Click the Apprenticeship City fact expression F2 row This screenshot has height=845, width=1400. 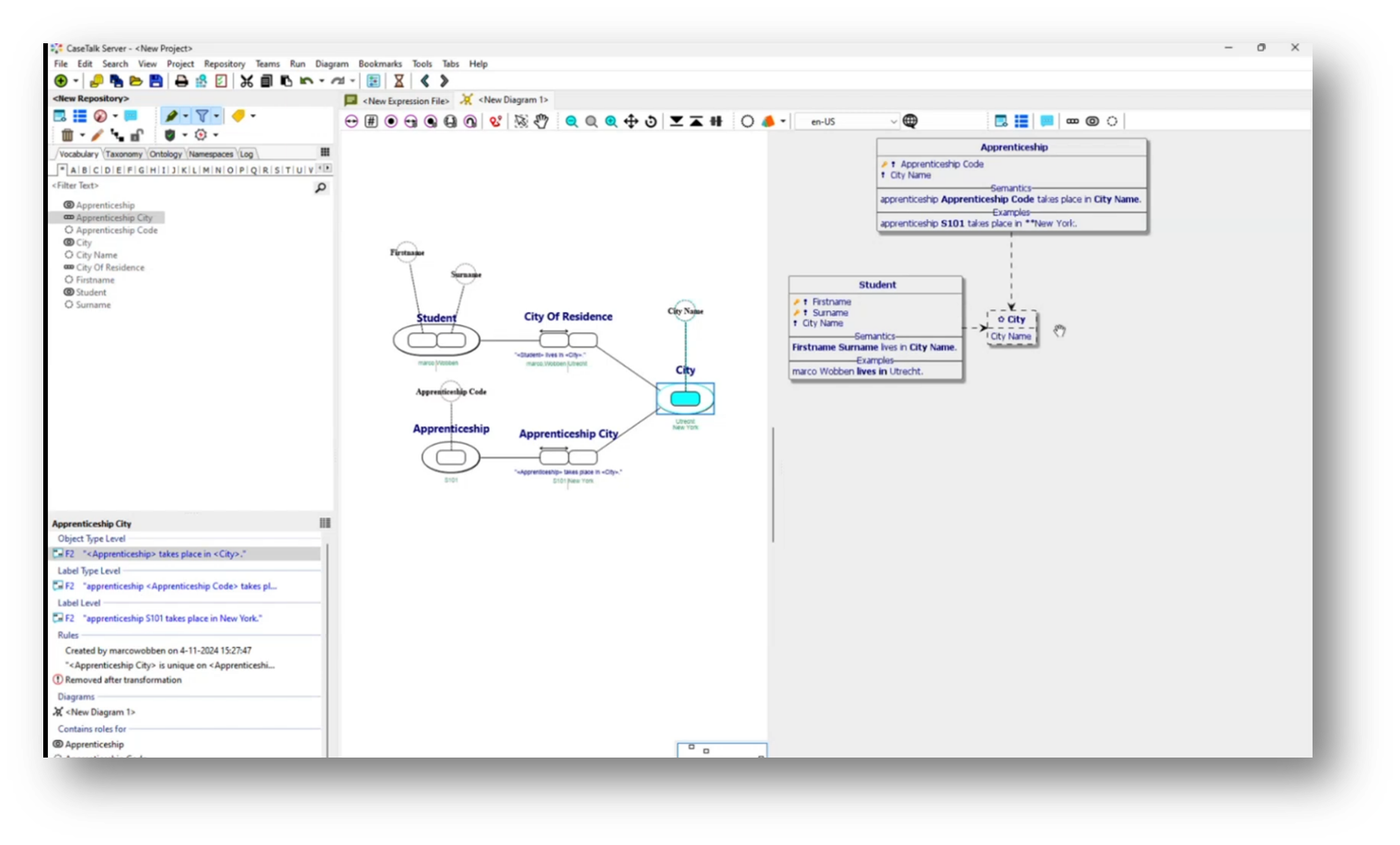coord(186,554)
